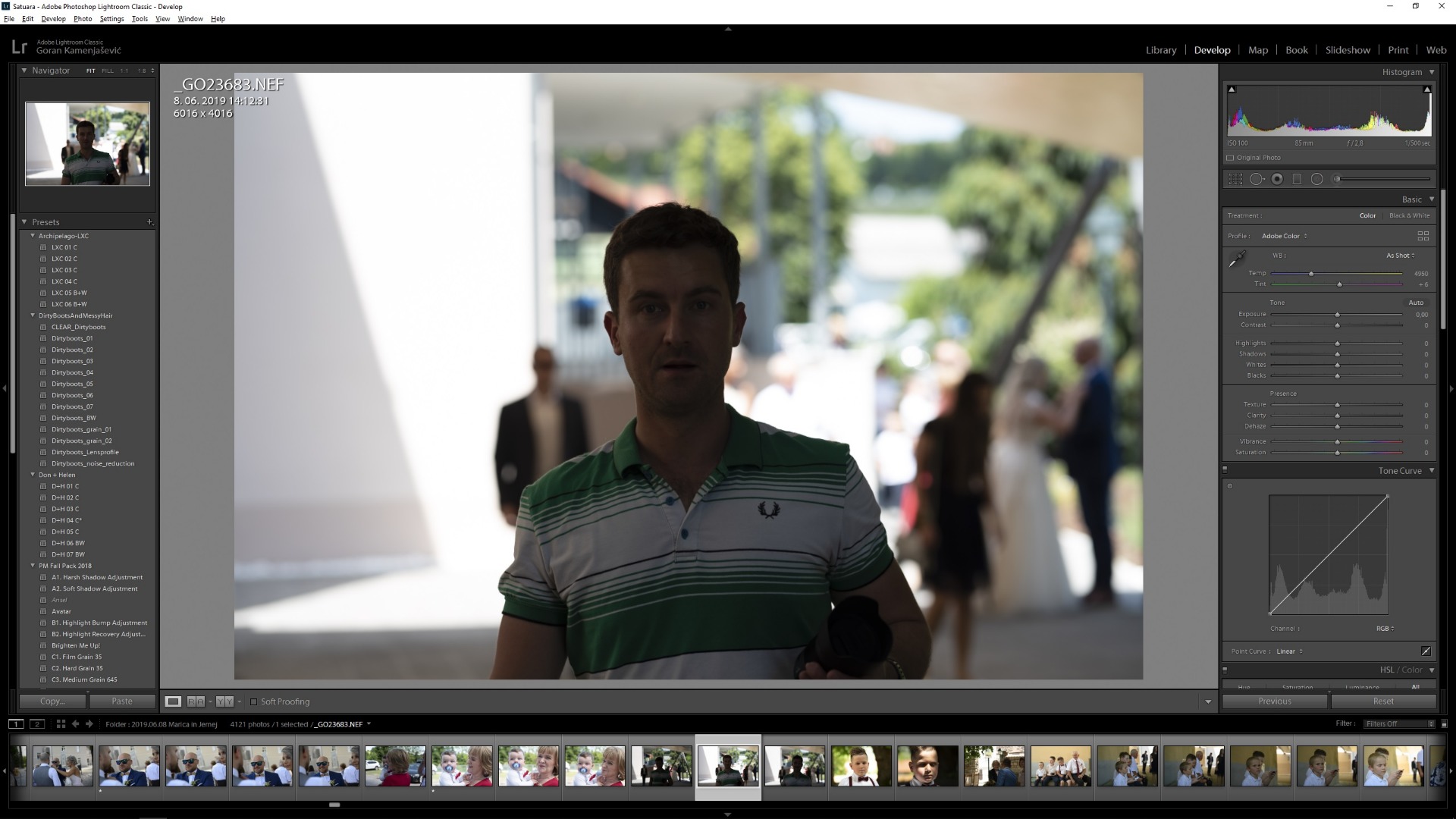
Task: Switch to Grid view from filmstrip bar
Action: coord(61,724)
